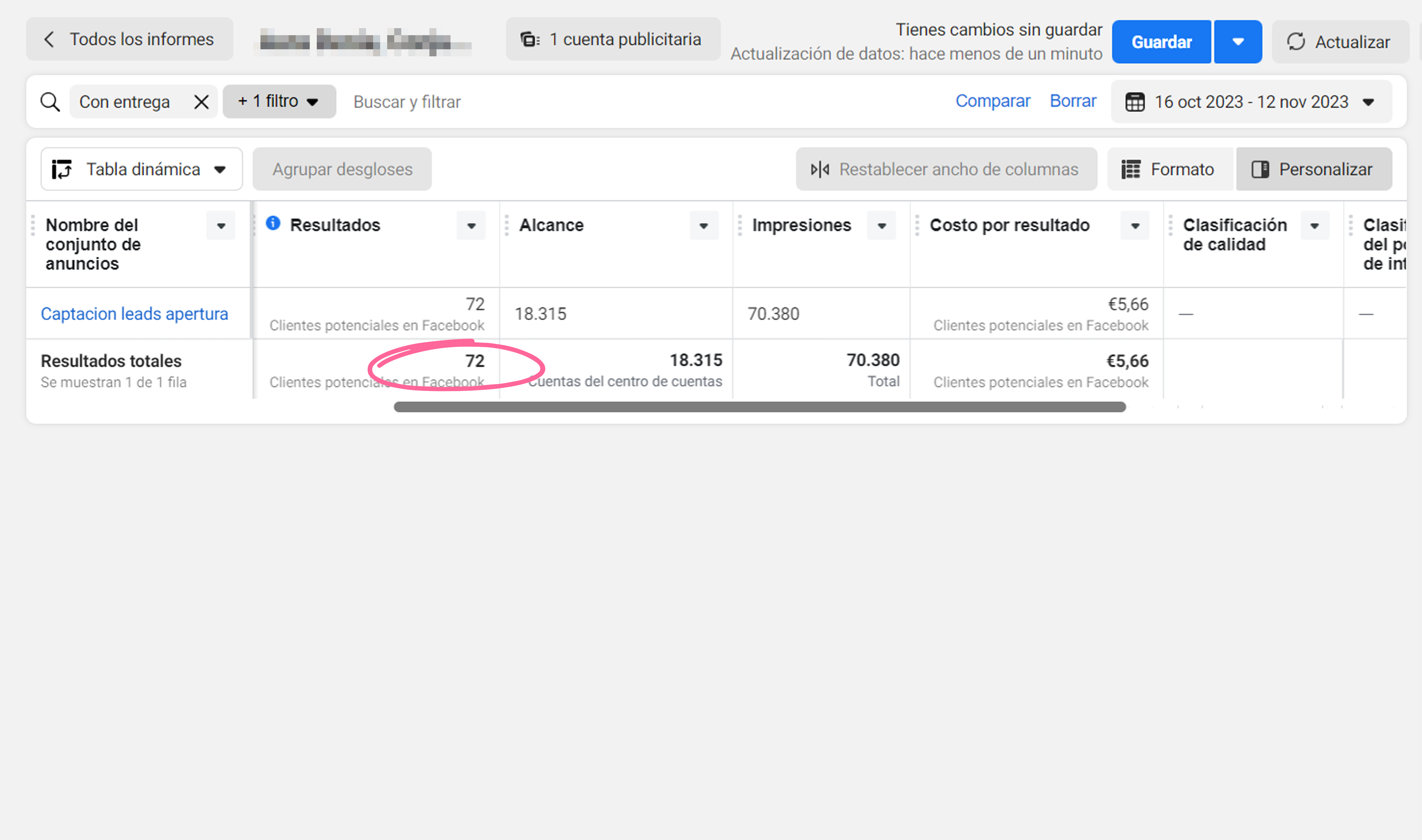Image resolution: width=1422 pixels, height=840 pixels.
Task: Click the Clasificación de calidad drag handle
Action: (1171, 225)
